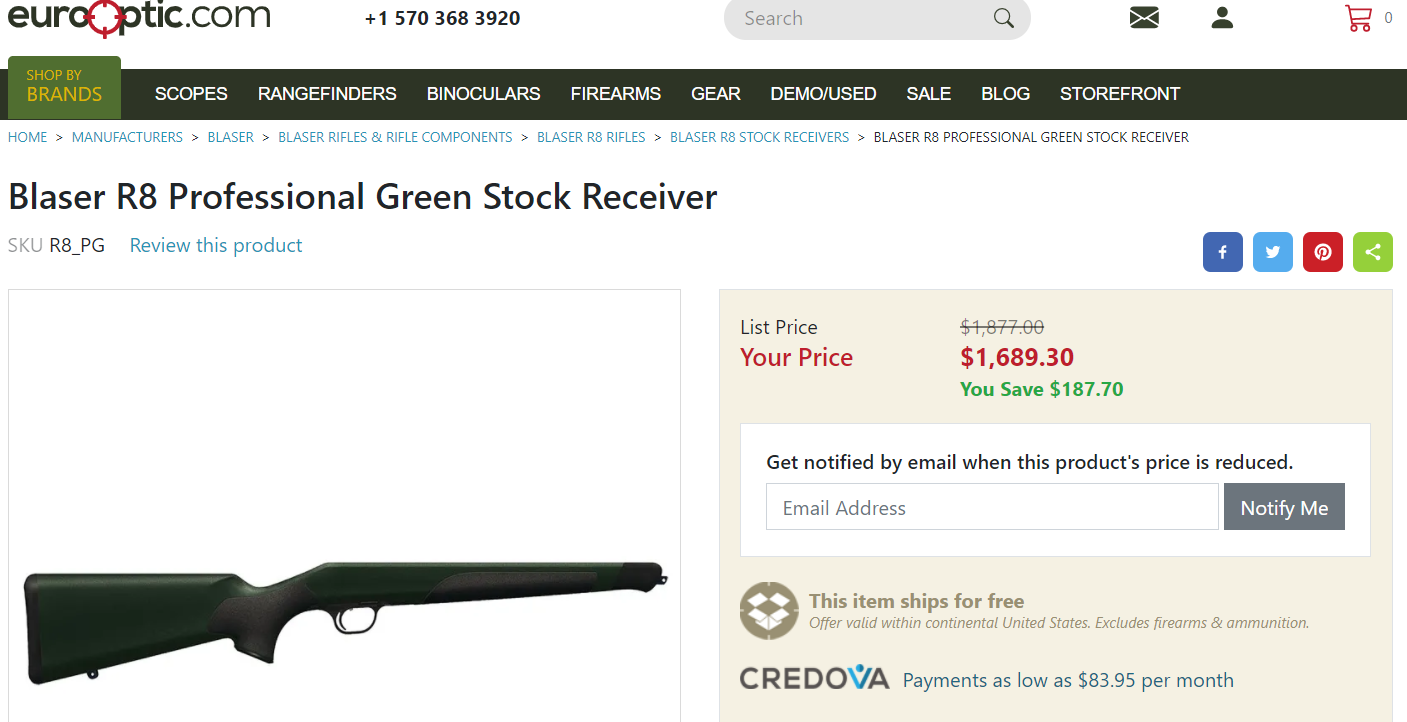Screen dimensions: 1407x722
Task: Share the product on Twitter
Action: click(x=1273, y=252)
